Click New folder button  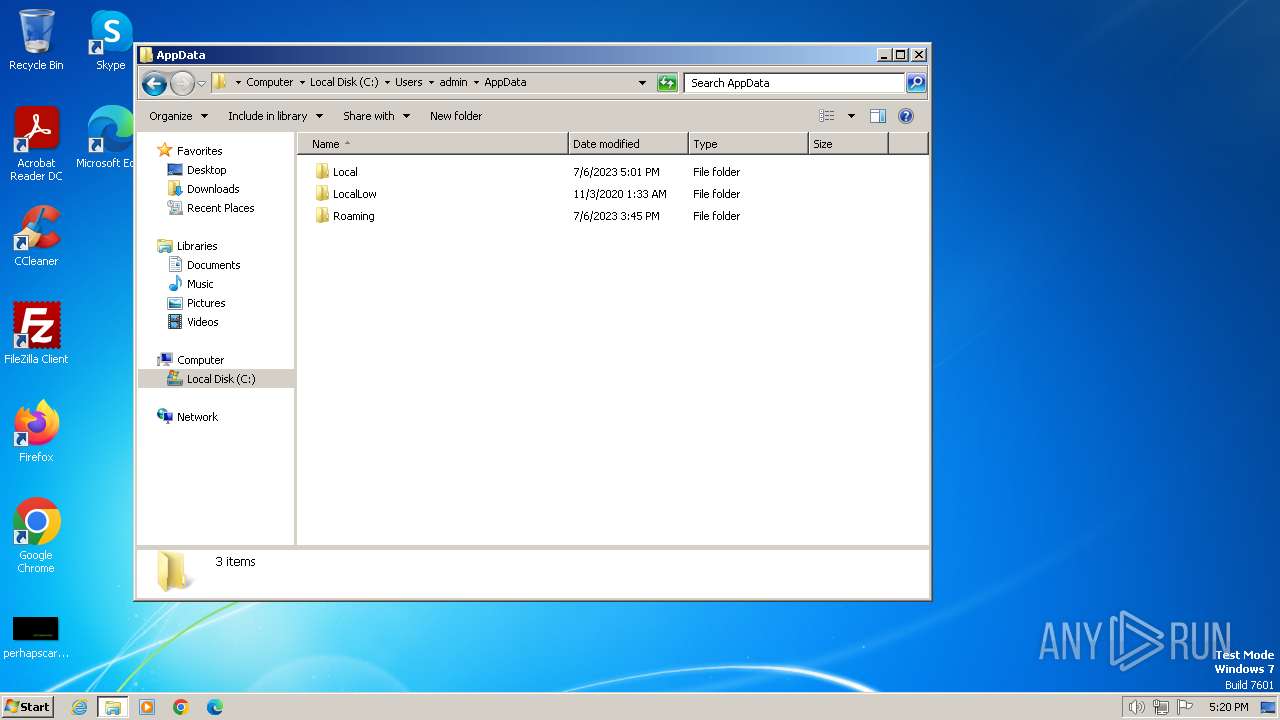pyautogui.click(x=456, y=116)
